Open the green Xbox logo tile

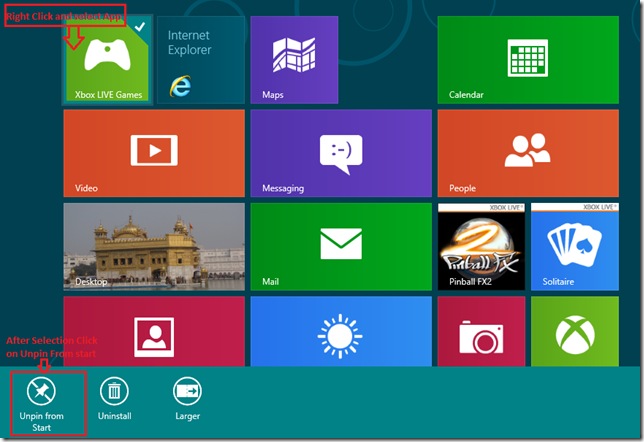575,332
